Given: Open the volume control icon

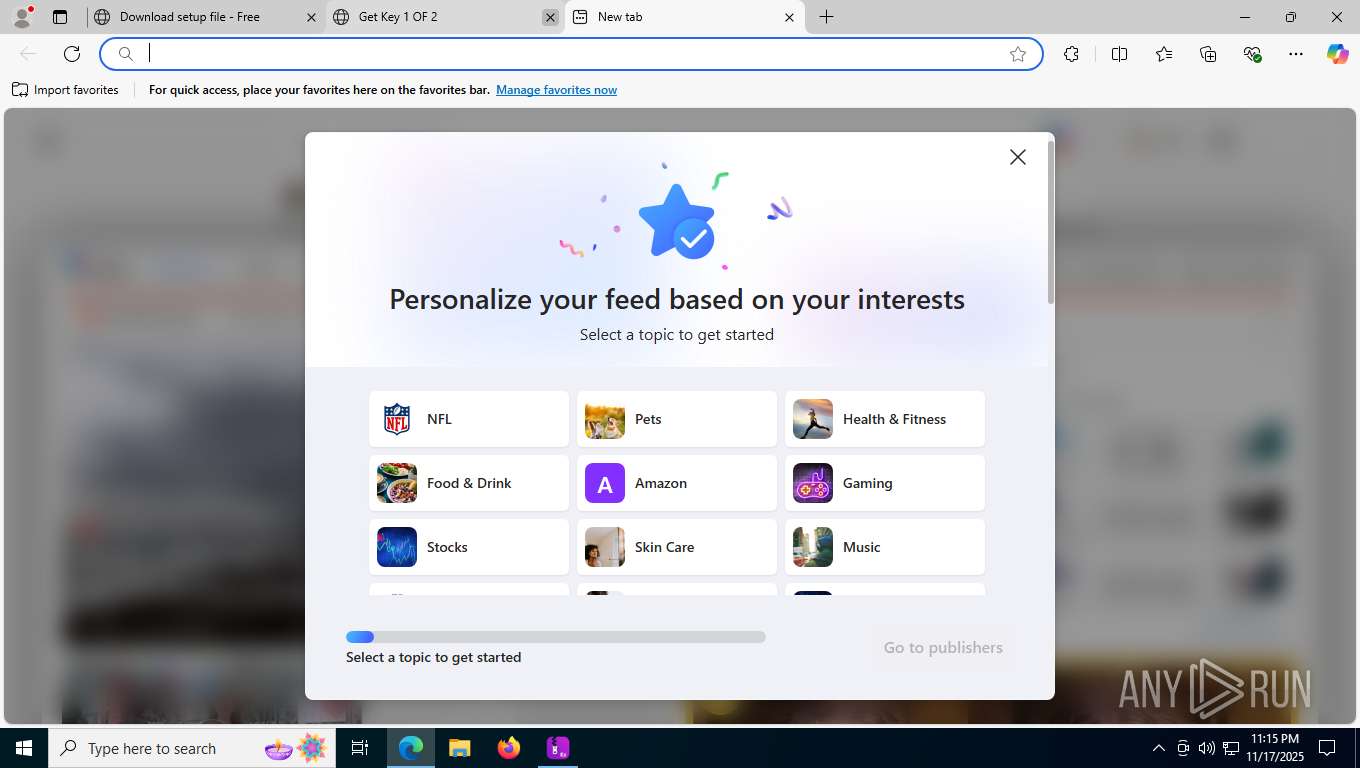Looking at the screenshot, I should click(1207, 748).
